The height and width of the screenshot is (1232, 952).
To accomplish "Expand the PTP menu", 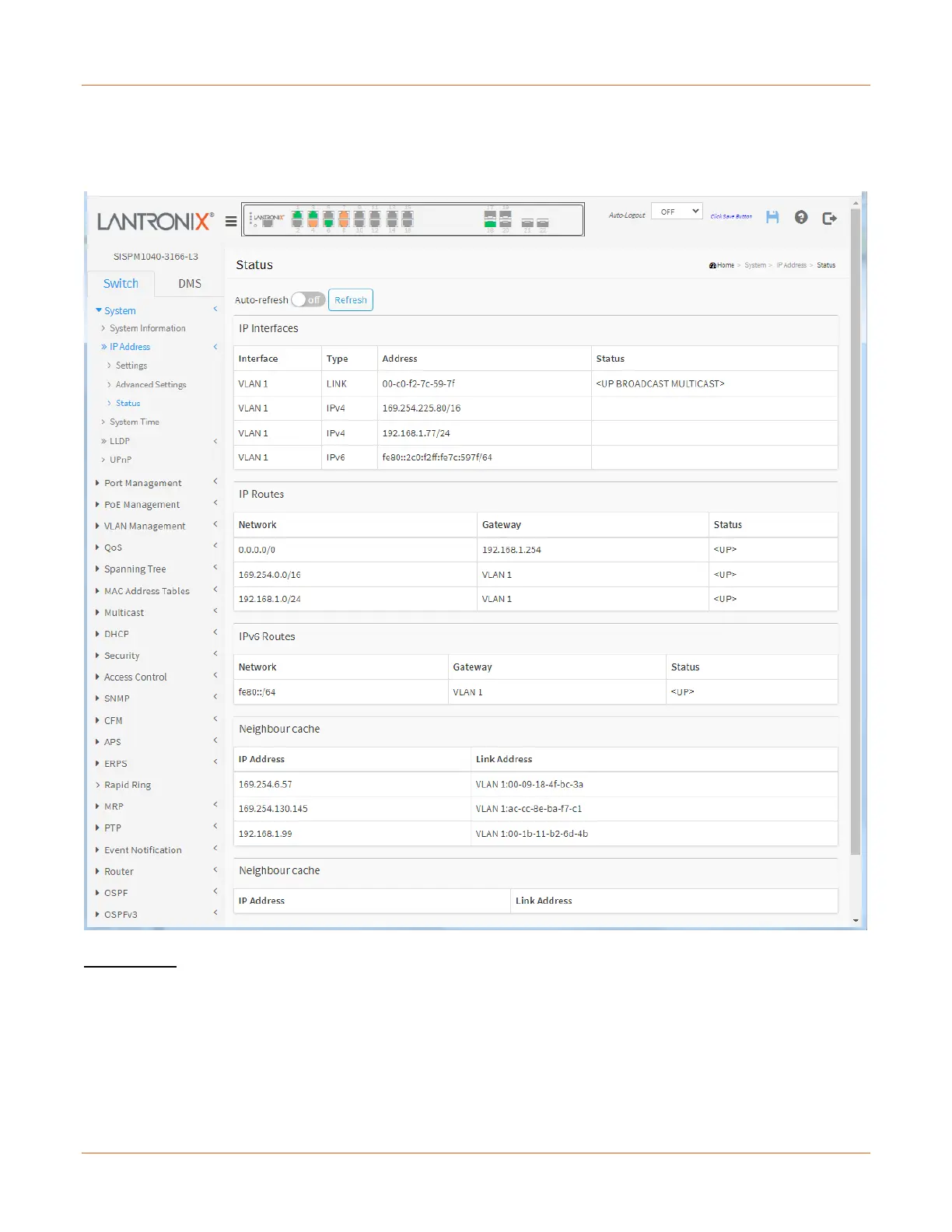I will pos(113,828).
